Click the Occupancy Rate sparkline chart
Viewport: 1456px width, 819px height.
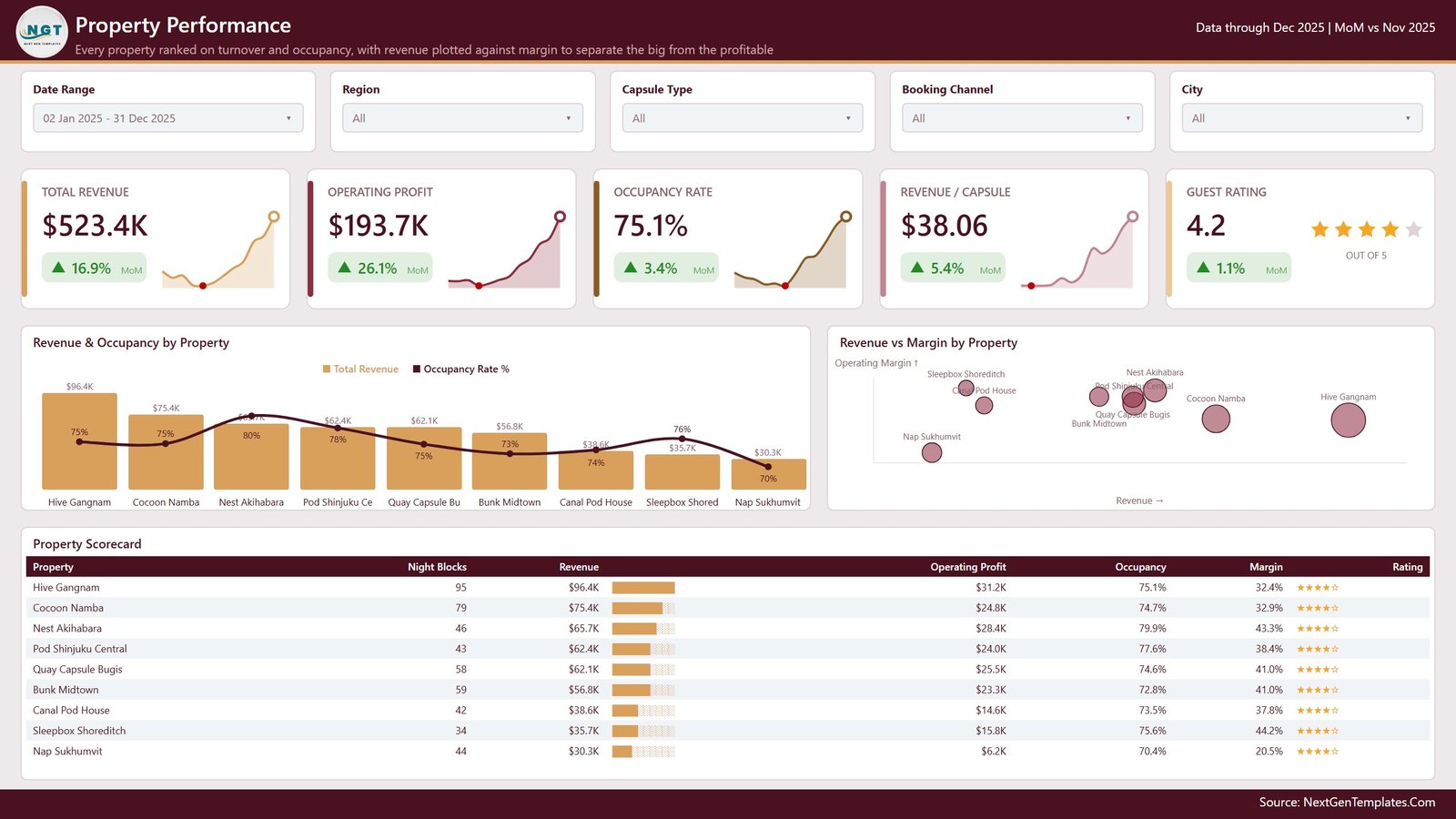coord(793,251)
